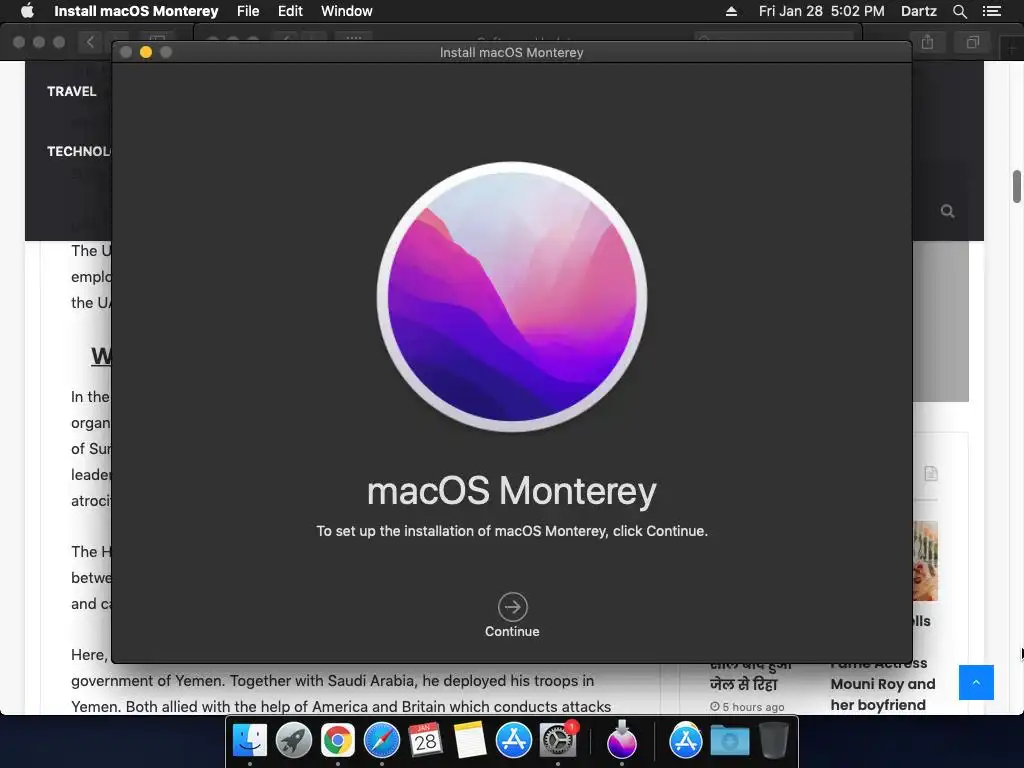Click the installer window title 'Install macOS Monterey'

pyautogui.click(x=511, y=52)
